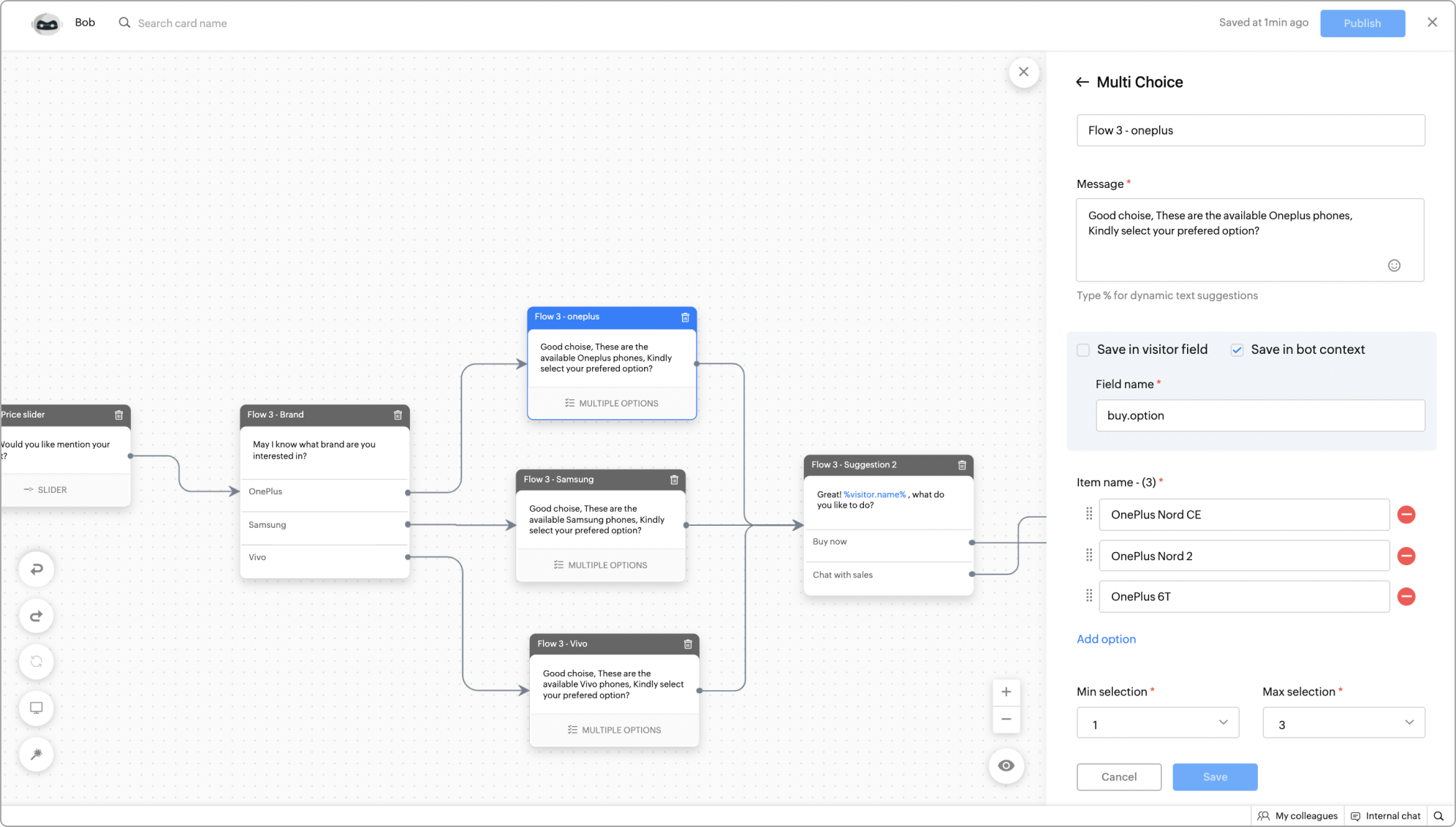Select Buy now in Suggestion 2 card
1456x827 pixels.
(888, 542)
